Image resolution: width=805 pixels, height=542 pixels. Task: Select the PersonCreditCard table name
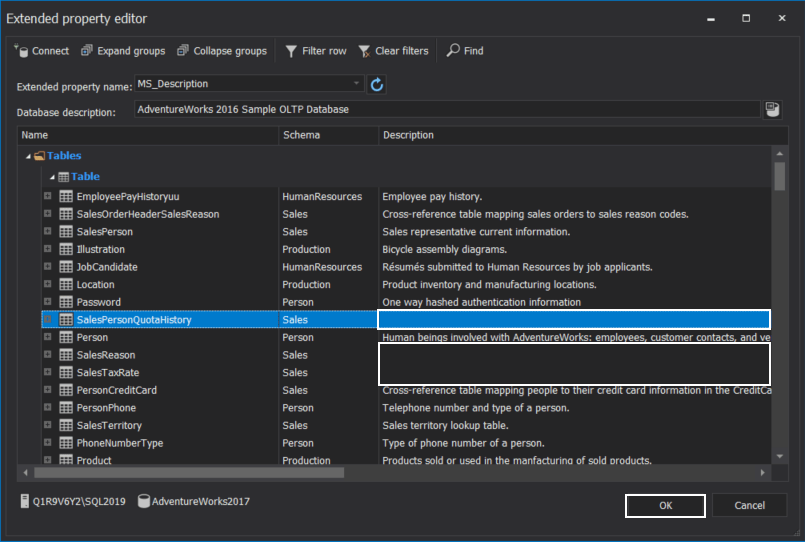[x=117, y=390]
